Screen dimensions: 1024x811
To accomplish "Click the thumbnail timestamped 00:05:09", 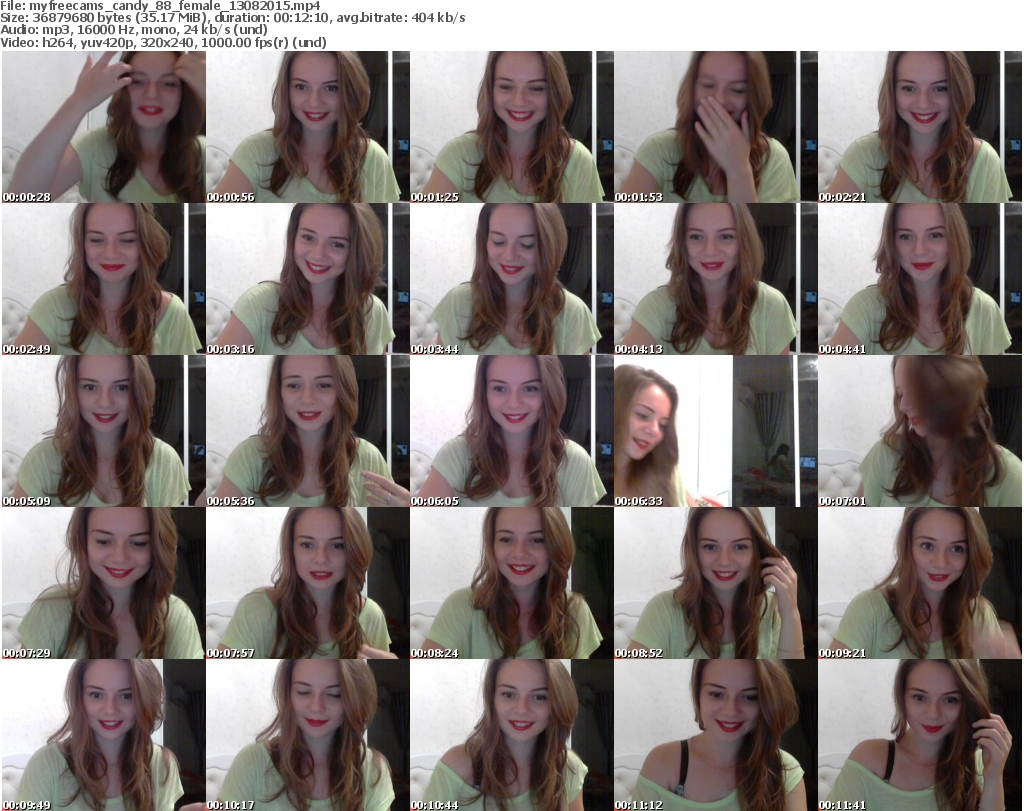I will tap(104, 431).
